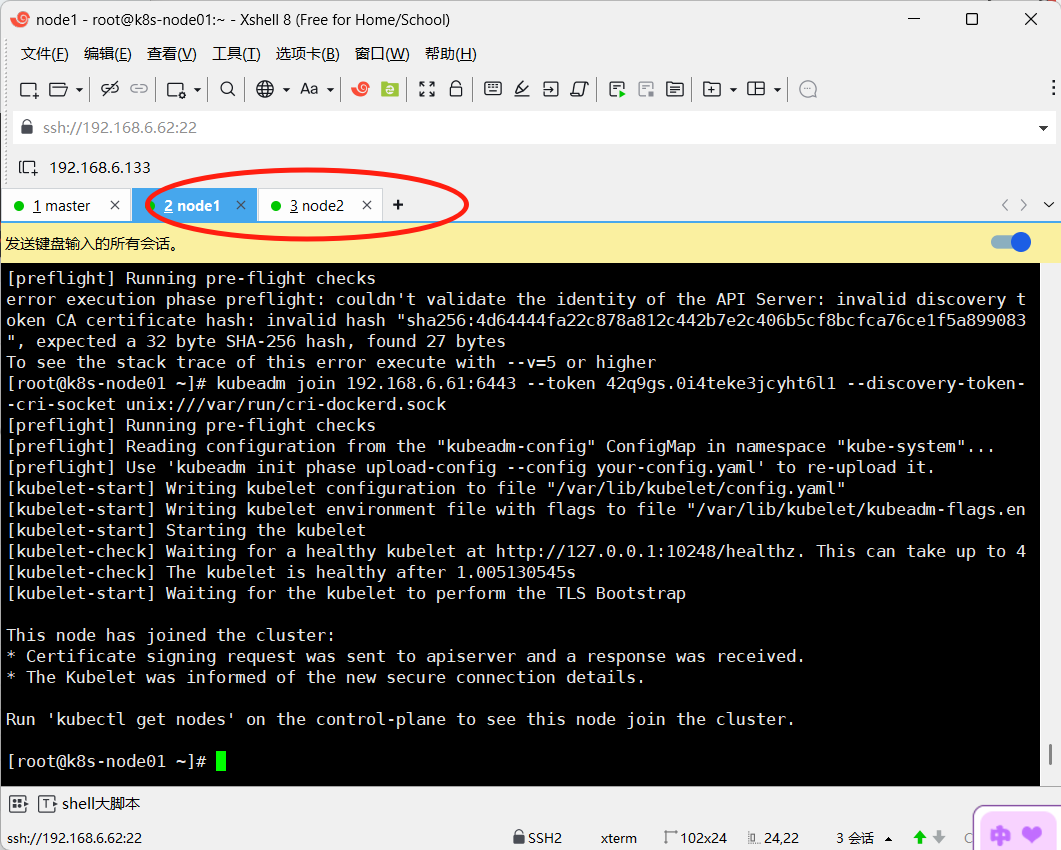Image resolution: width=1061 pixels, height=850 pixels.
Task: Click the Stop Script greyed icon
Action: click(x=646, y=89)
